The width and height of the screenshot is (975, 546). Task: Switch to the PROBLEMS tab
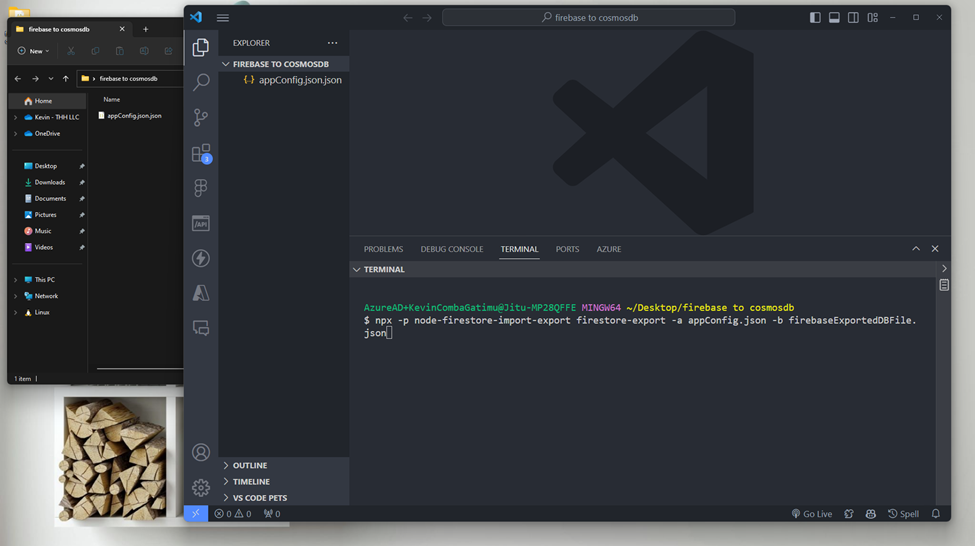point(383,249)
